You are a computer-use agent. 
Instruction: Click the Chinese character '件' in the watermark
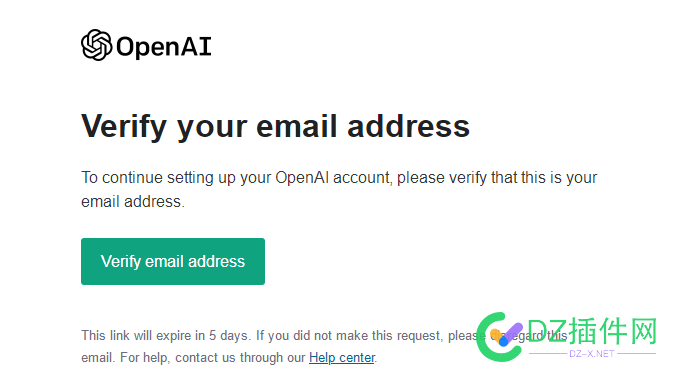pos(612,331)
